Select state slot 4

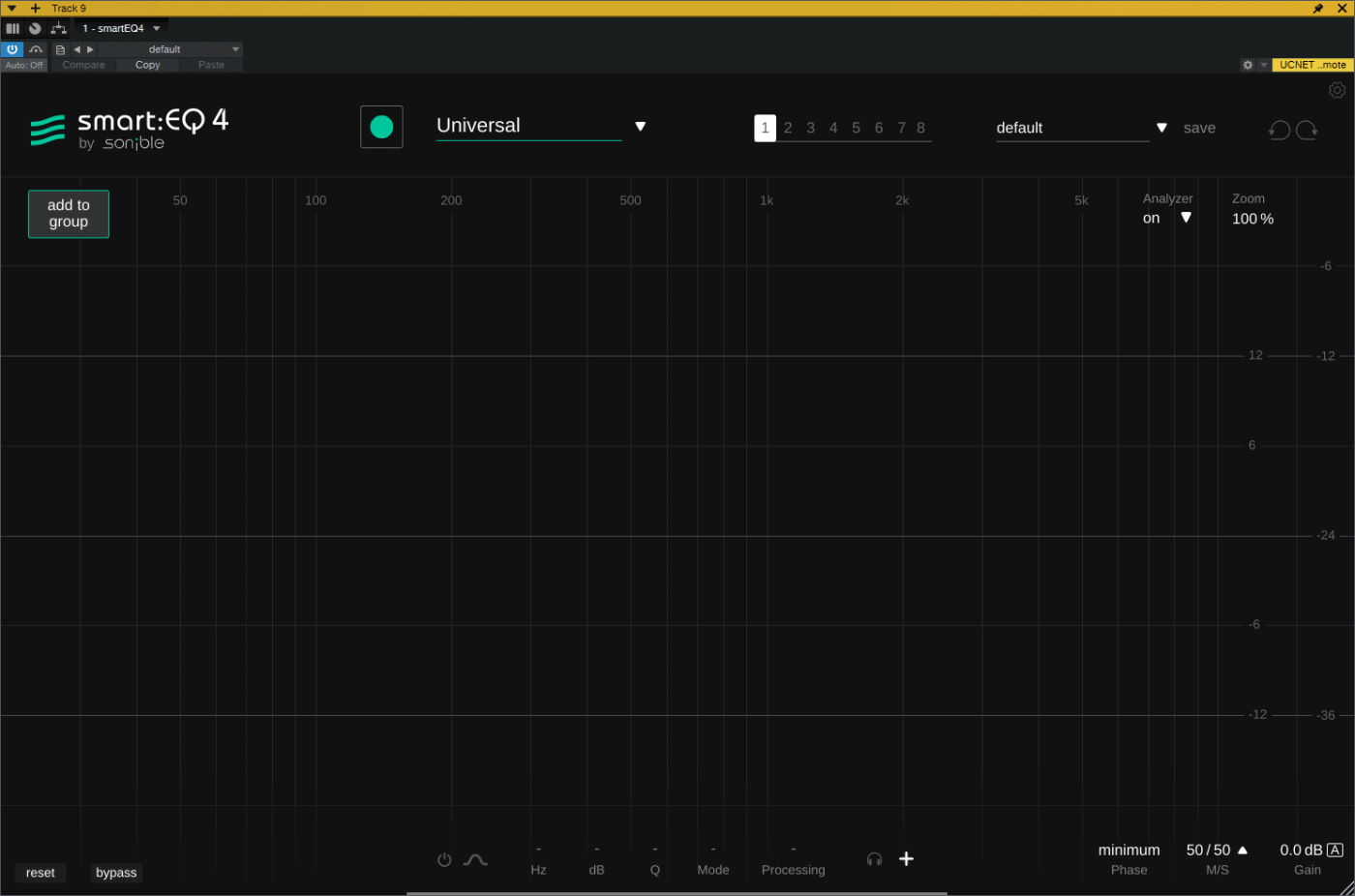[833, 128]
